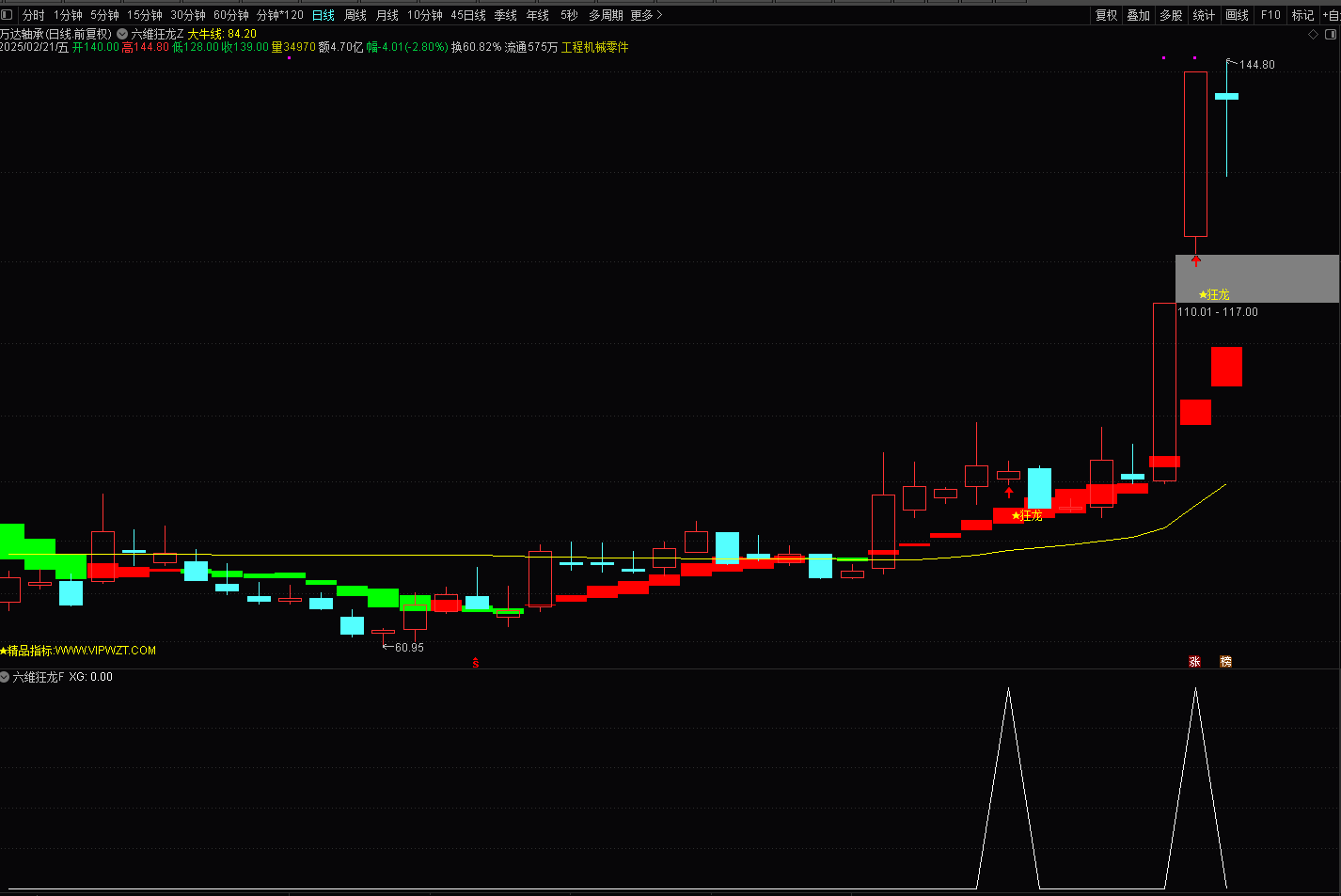
Task: Switch to 年线 yearly chart
Action: 538,15
